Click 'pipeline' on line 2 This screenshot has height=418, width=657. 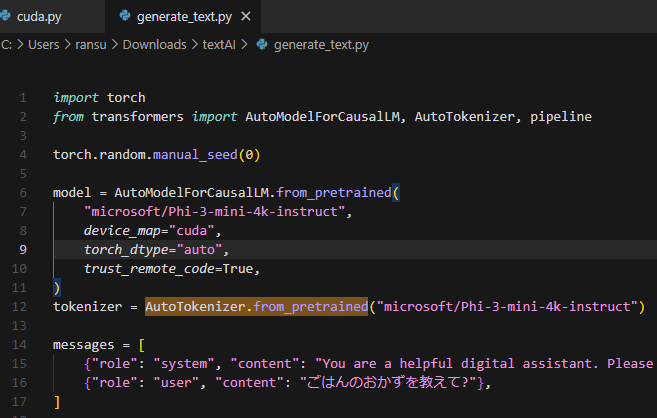561,117
